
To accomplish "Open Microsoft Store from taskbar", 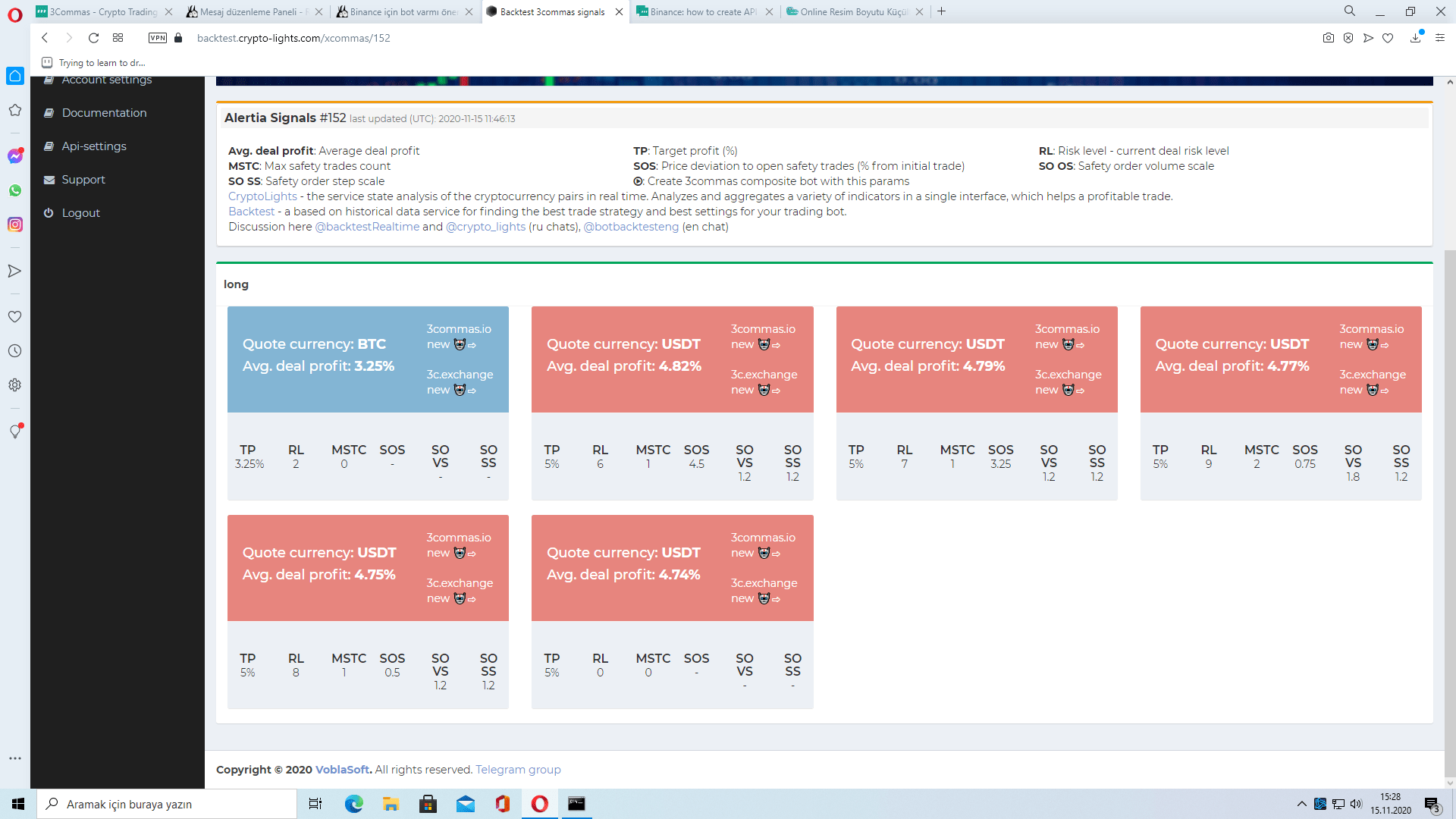I will point(428,804).
